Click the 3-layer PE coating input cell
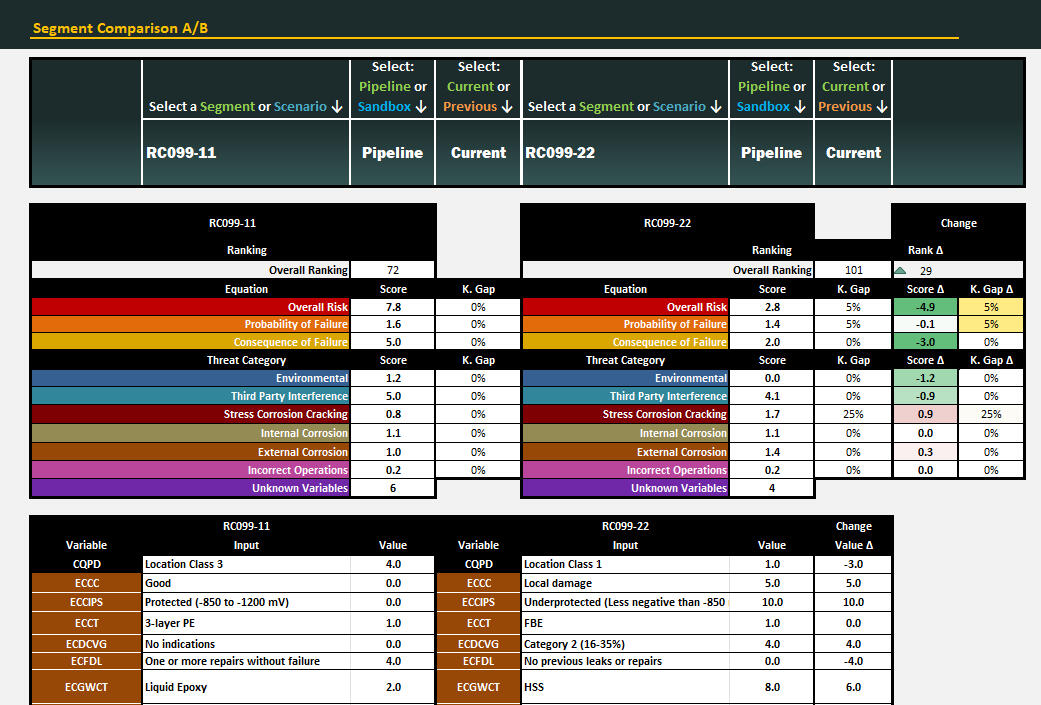Screen dimensions: 1041x705 [245, 623]
